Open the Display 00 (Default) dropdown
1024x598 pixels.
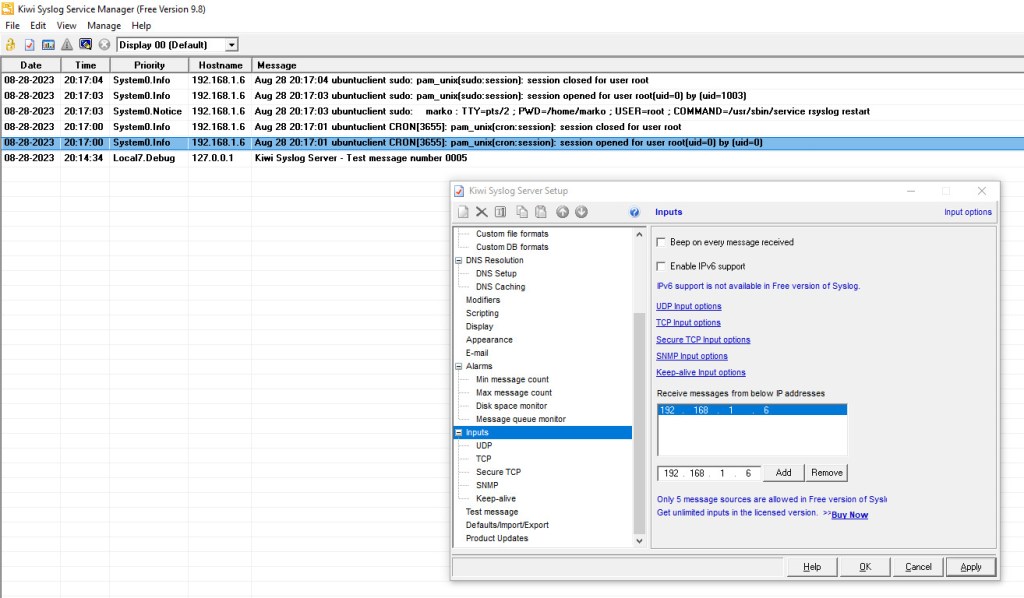[x=232, y=45]
